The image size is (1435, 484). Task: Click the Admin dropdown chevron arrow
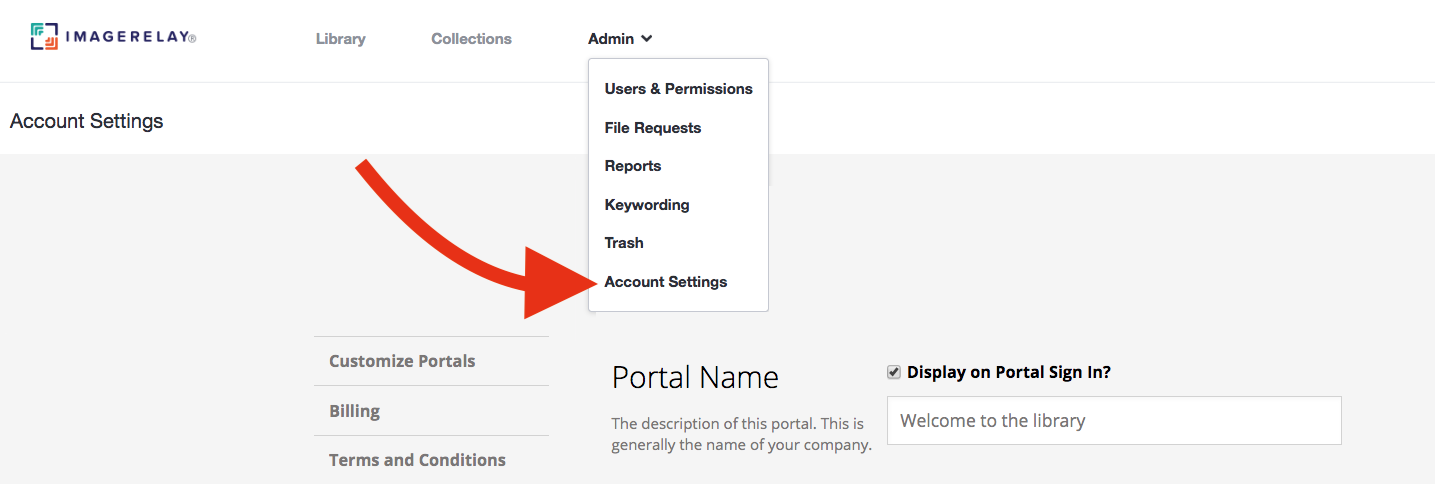(x=647, y=39)
